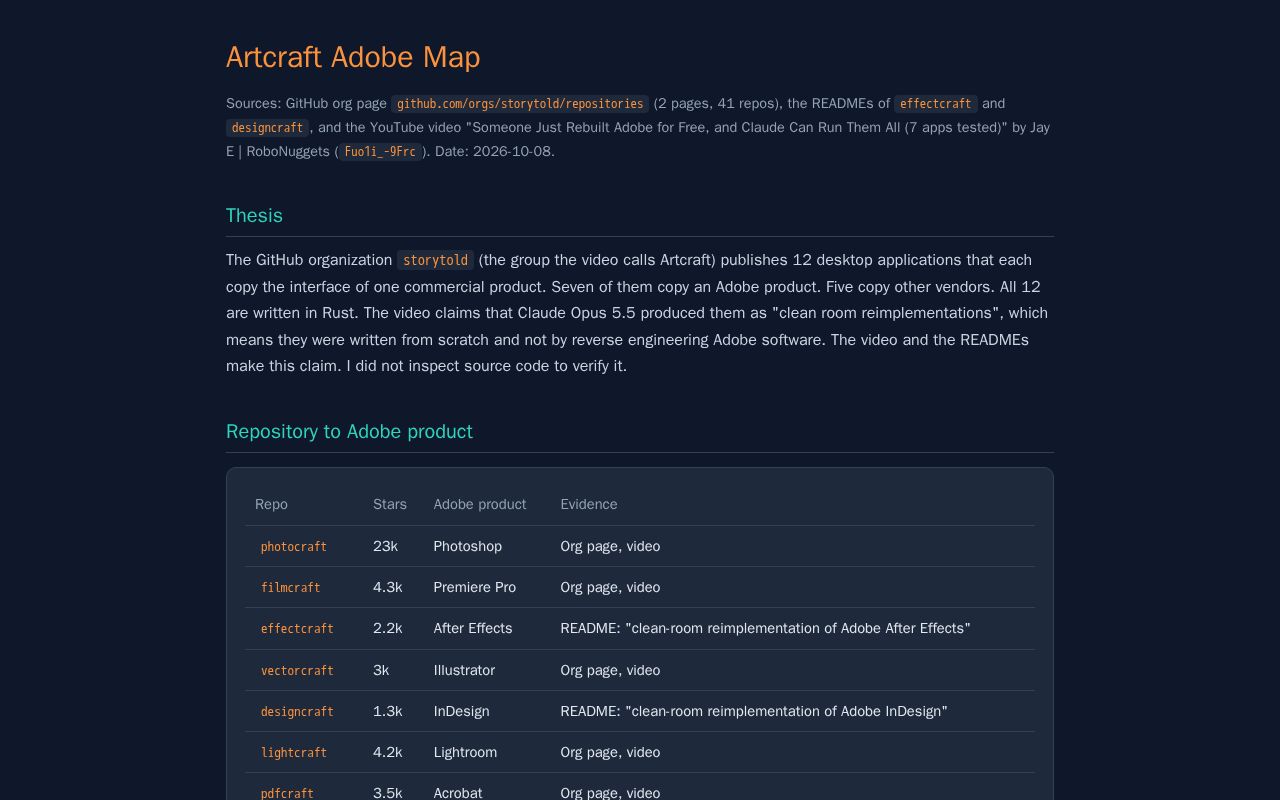
Task: Click the Stars column header
Action: (x=390, y=504)
